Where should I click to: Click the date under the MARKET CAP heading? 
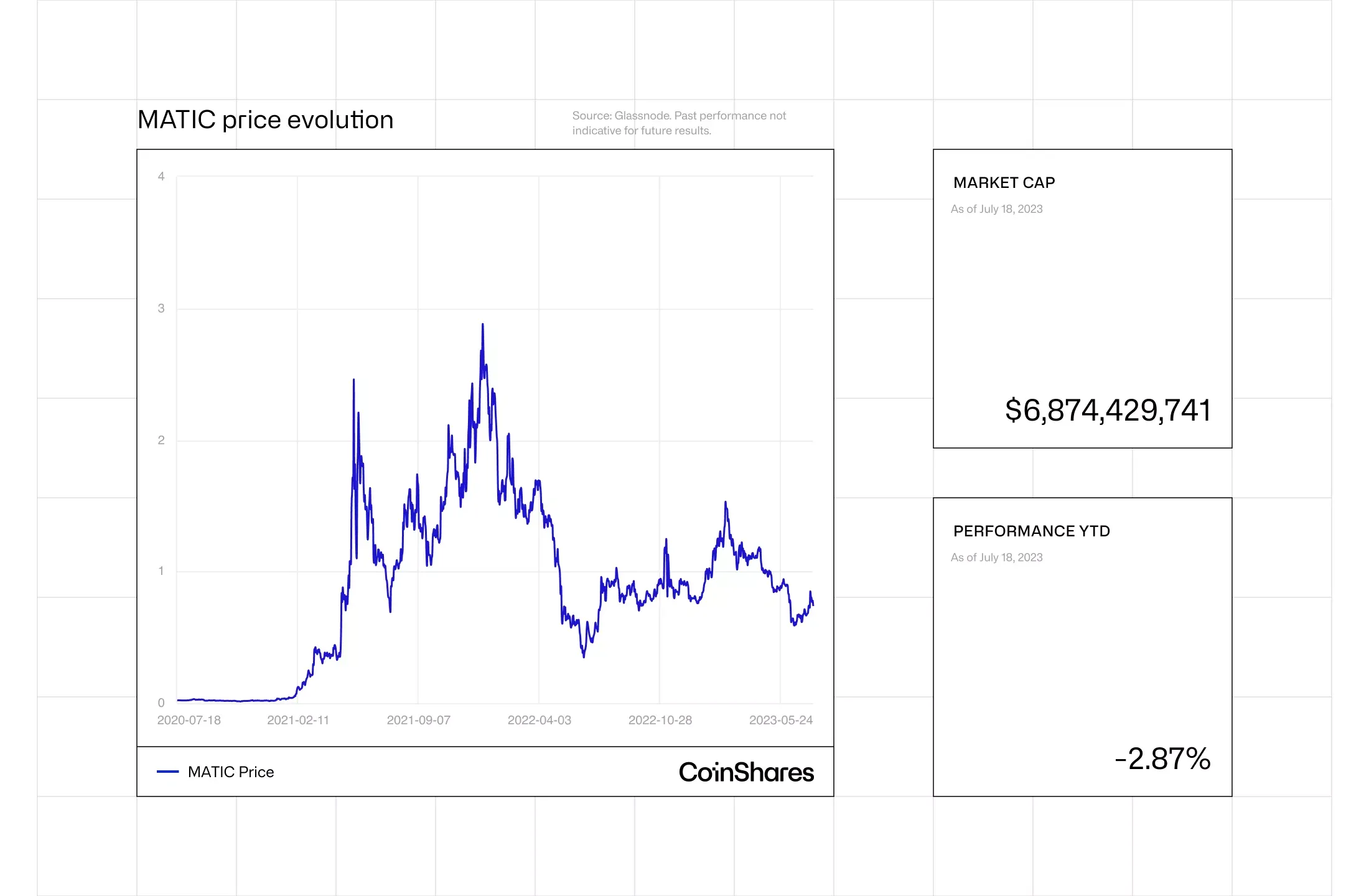coord(996,209)
